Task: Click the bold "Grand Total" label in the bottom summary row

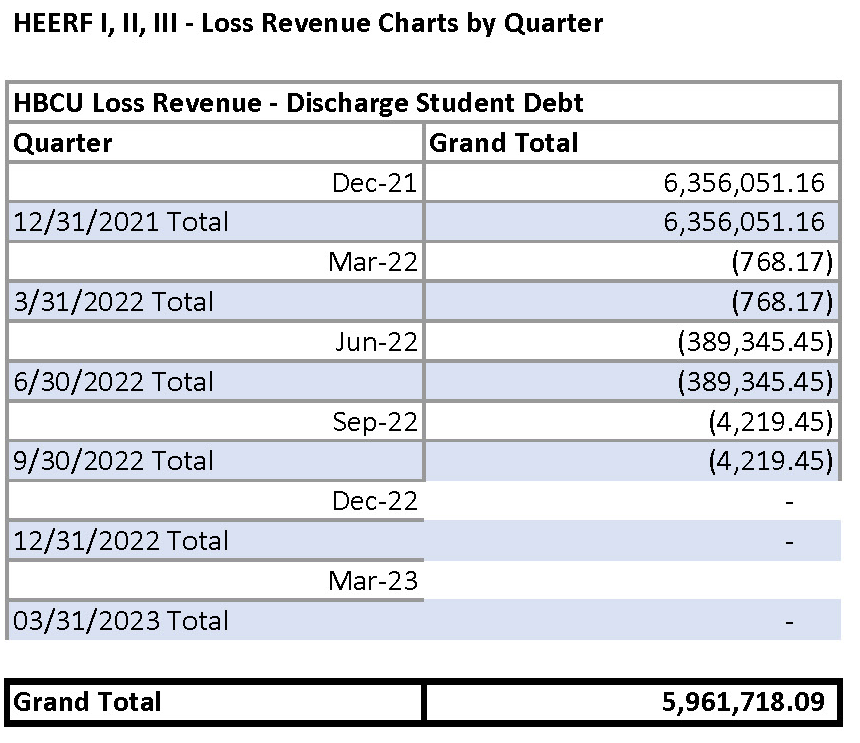Action: (87, 702)
